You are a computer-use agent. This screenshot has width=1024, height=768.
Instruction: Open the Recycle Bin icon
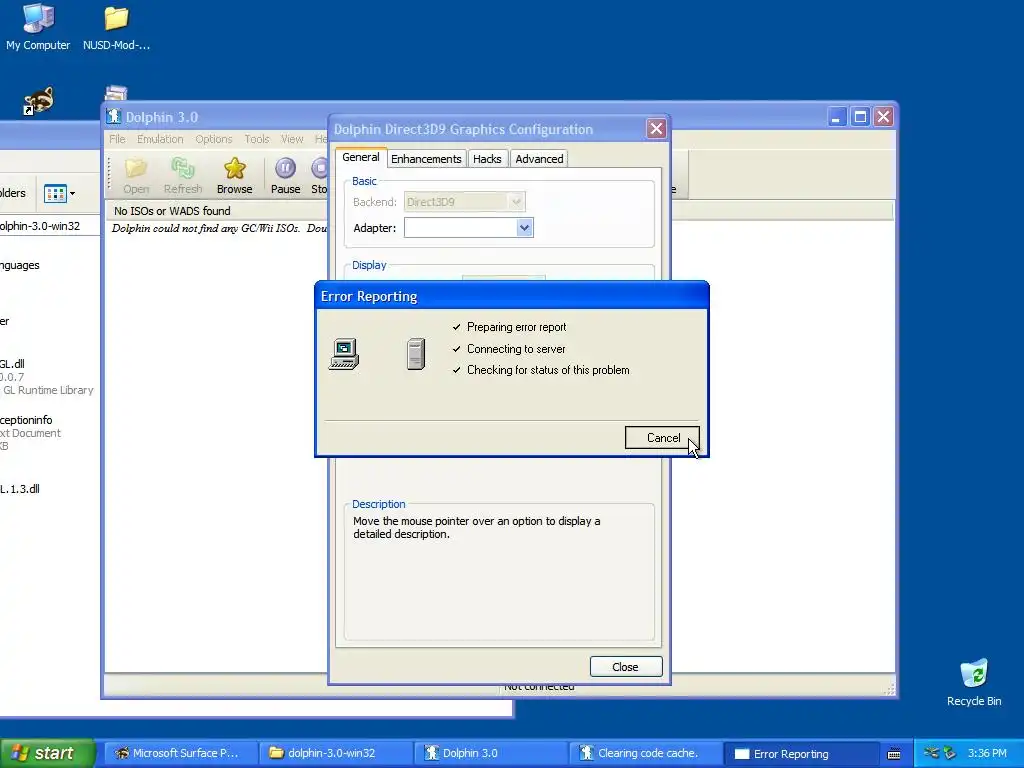pyautogui.click(x=974, y=682)
